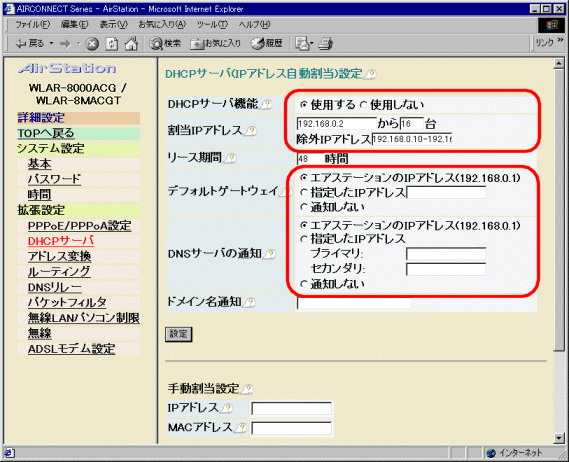The height and width of the screenshot is (462, 569).
Task: Click the Print toolbar icon
Action: [325, 44]
